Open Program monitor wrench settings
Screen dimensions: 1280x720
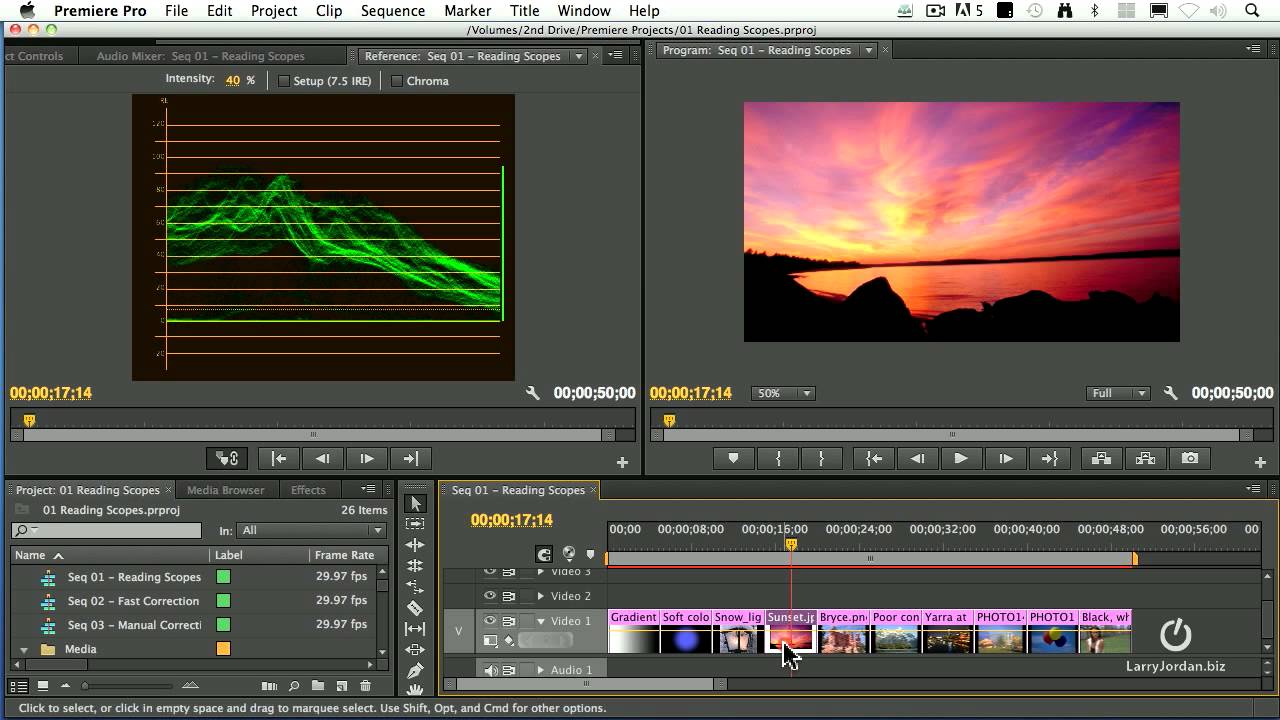click(x=1171, y=394)
